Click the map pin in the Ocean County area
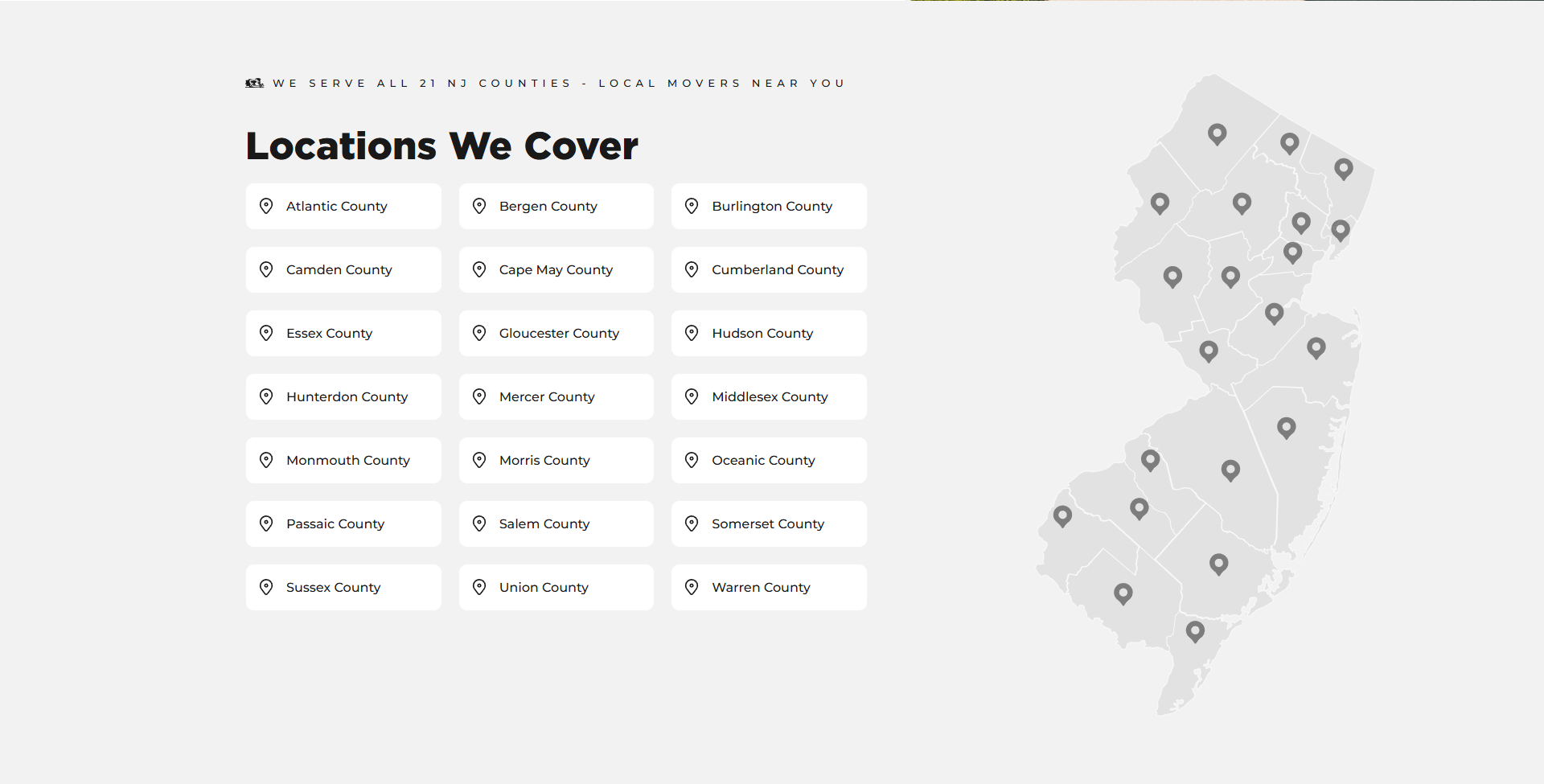This screenshot has width=1544, height=784. coord(1286,428)
